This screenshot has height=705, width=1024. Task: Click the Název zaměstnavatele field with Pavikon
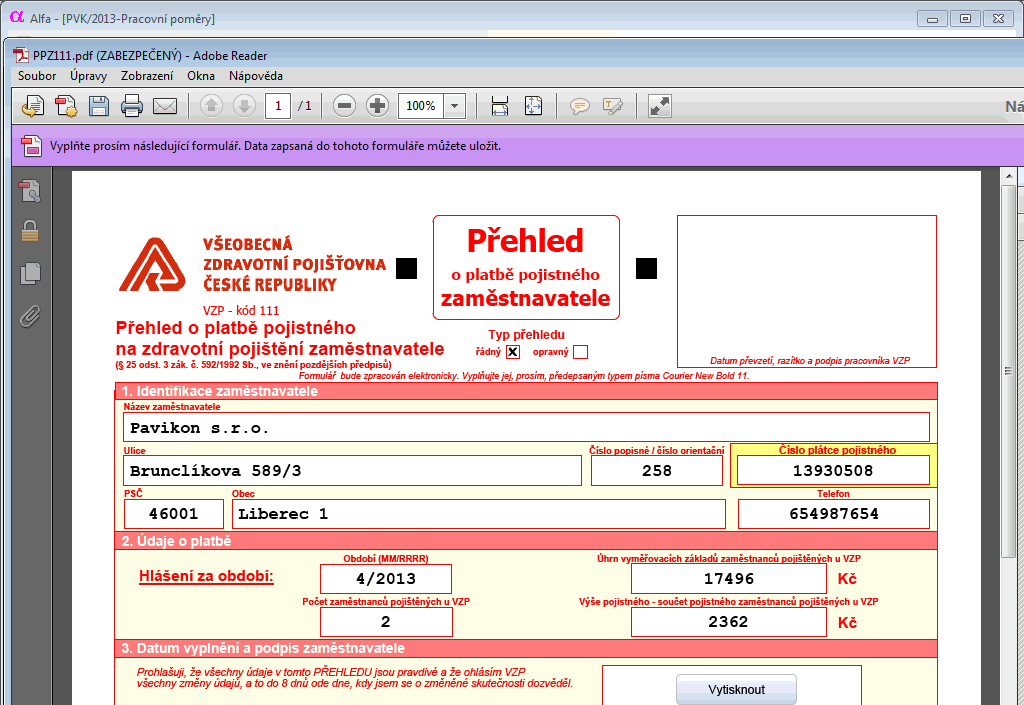(x=526, y=428)
